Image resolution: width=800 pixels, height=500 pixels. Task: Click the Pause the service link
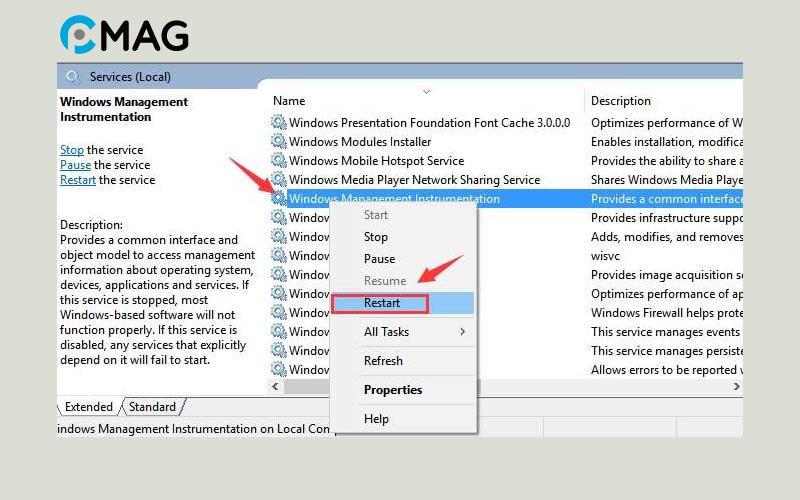(x=76, y=165)
